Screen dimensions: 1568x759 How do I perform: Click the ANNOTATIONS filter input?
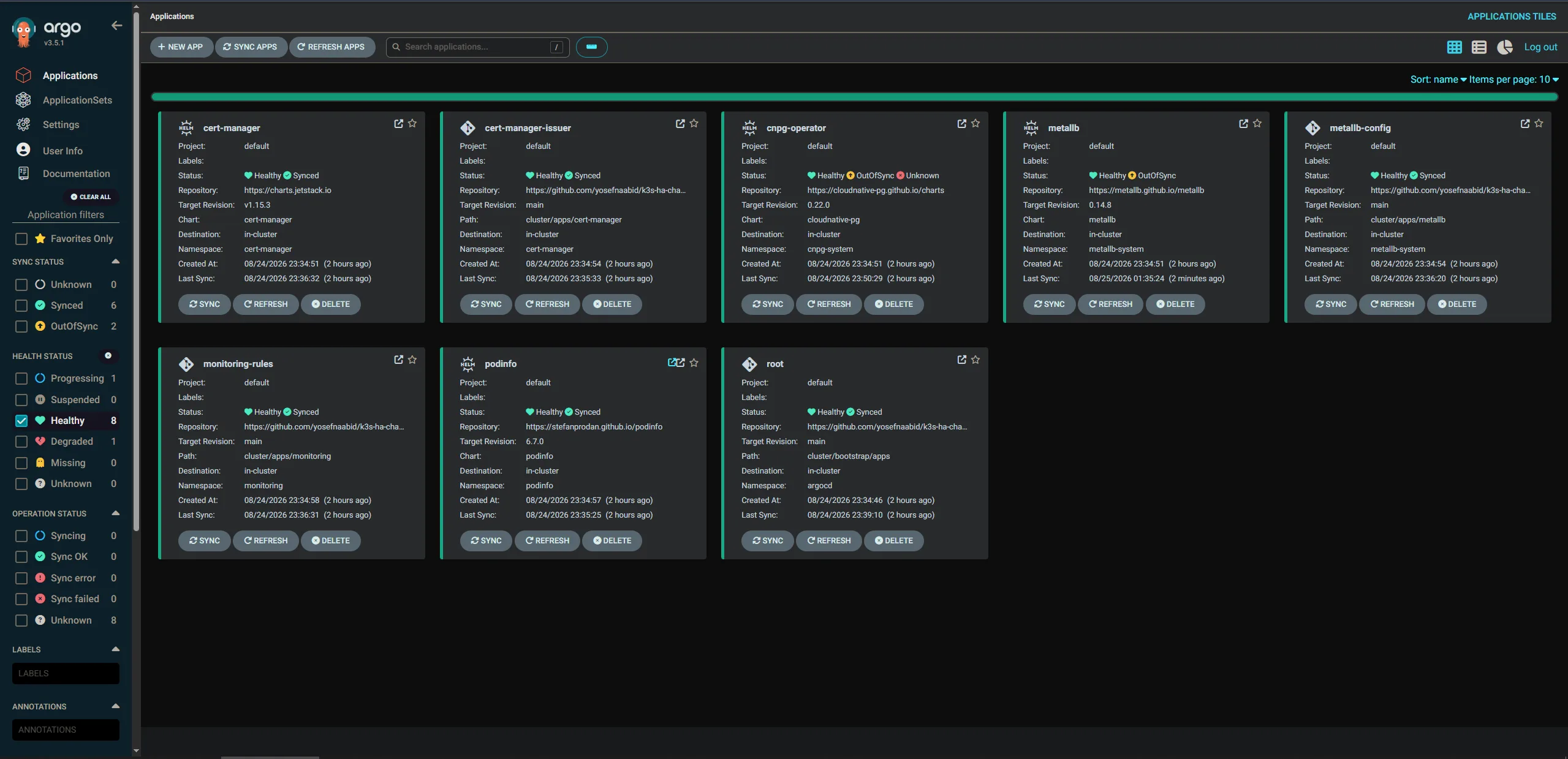[66, 730]
